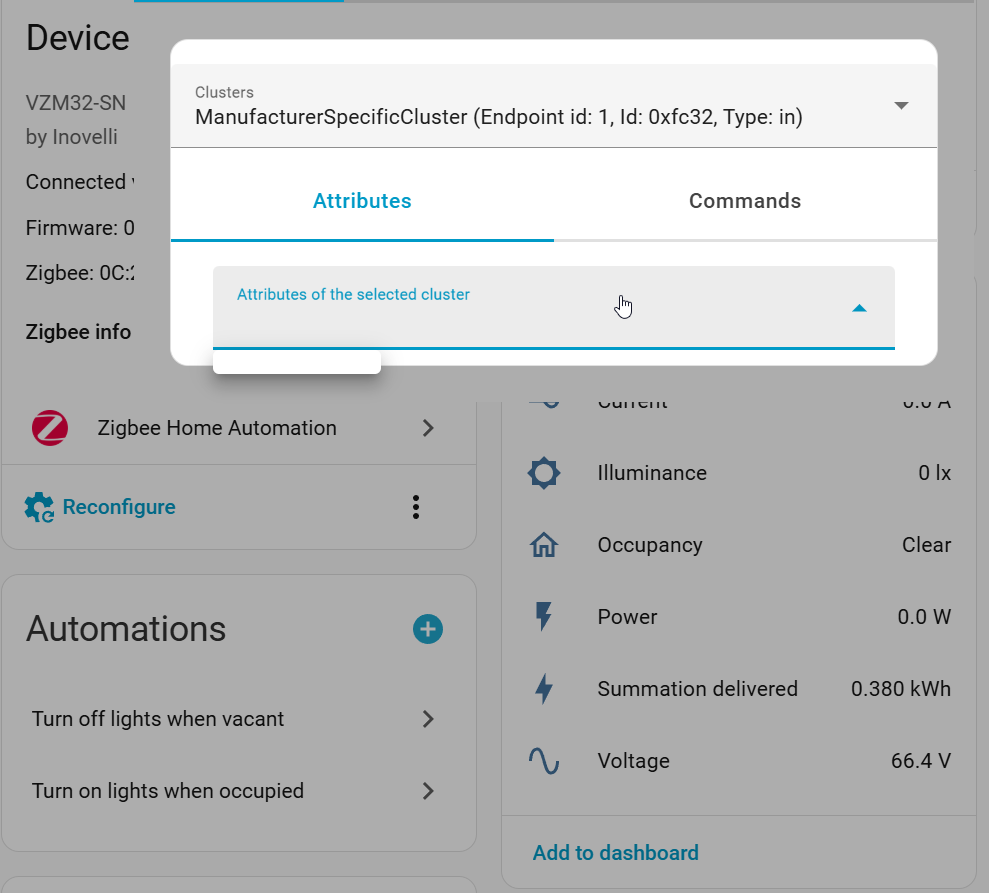Switch to the Commands tab
The image size is (989, 893).
click(x=745, y=201)
